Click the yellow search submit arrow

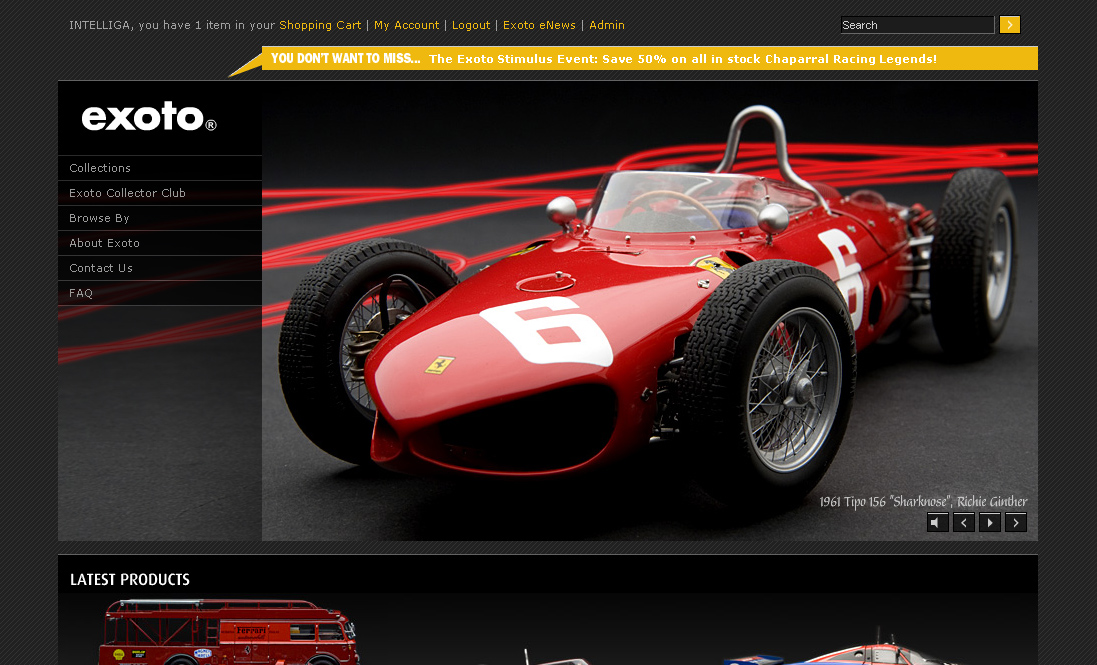pyautogui.click(x=1009, y=25)
